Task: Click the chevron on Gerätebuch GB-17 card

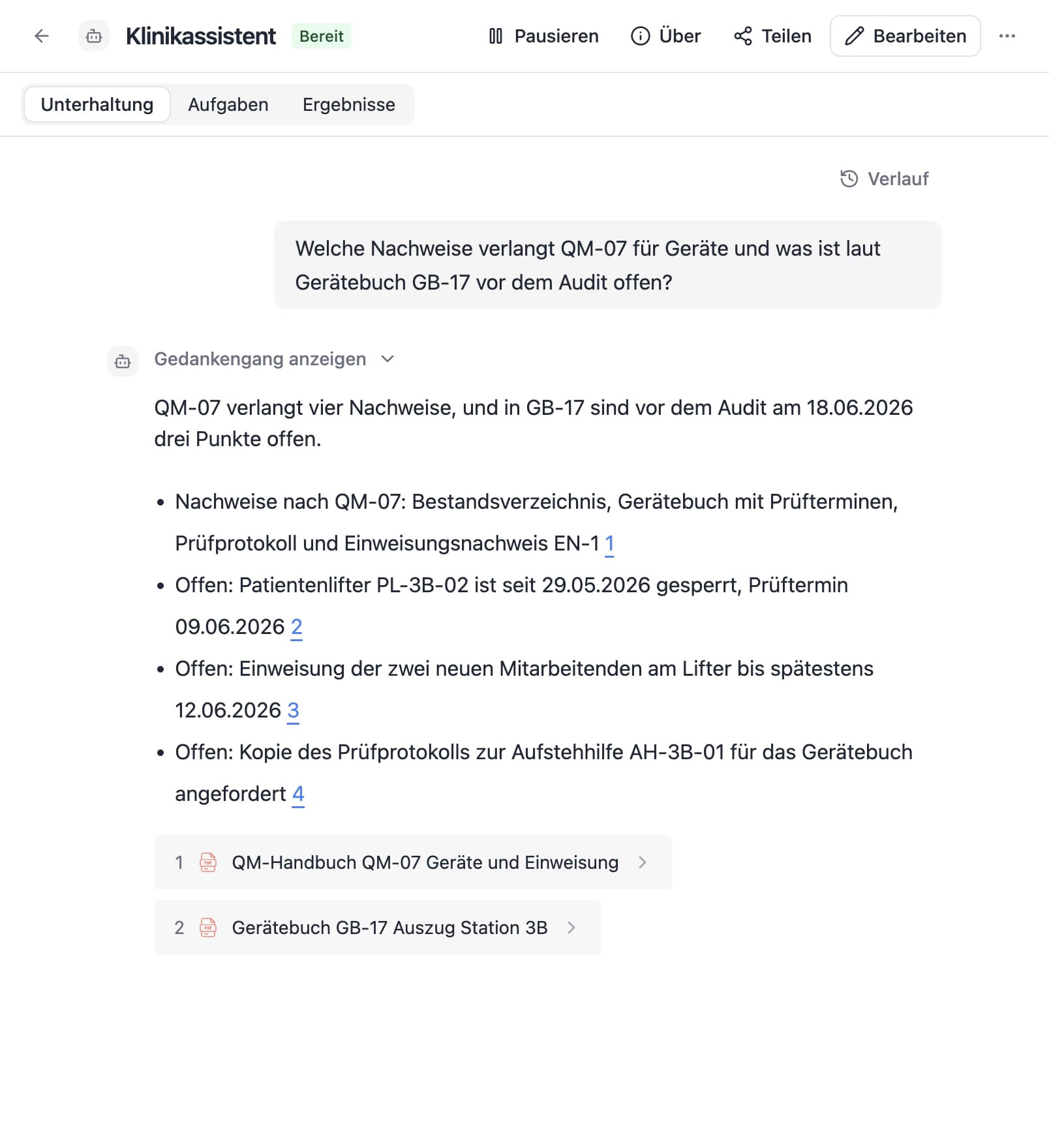Action: pos(571,928)
